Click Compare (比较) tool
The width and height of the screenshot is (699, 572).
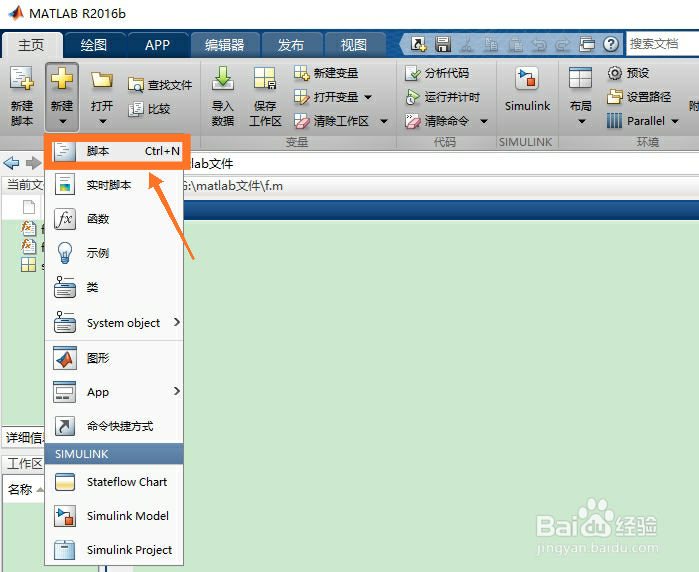(x=149, y=109)
